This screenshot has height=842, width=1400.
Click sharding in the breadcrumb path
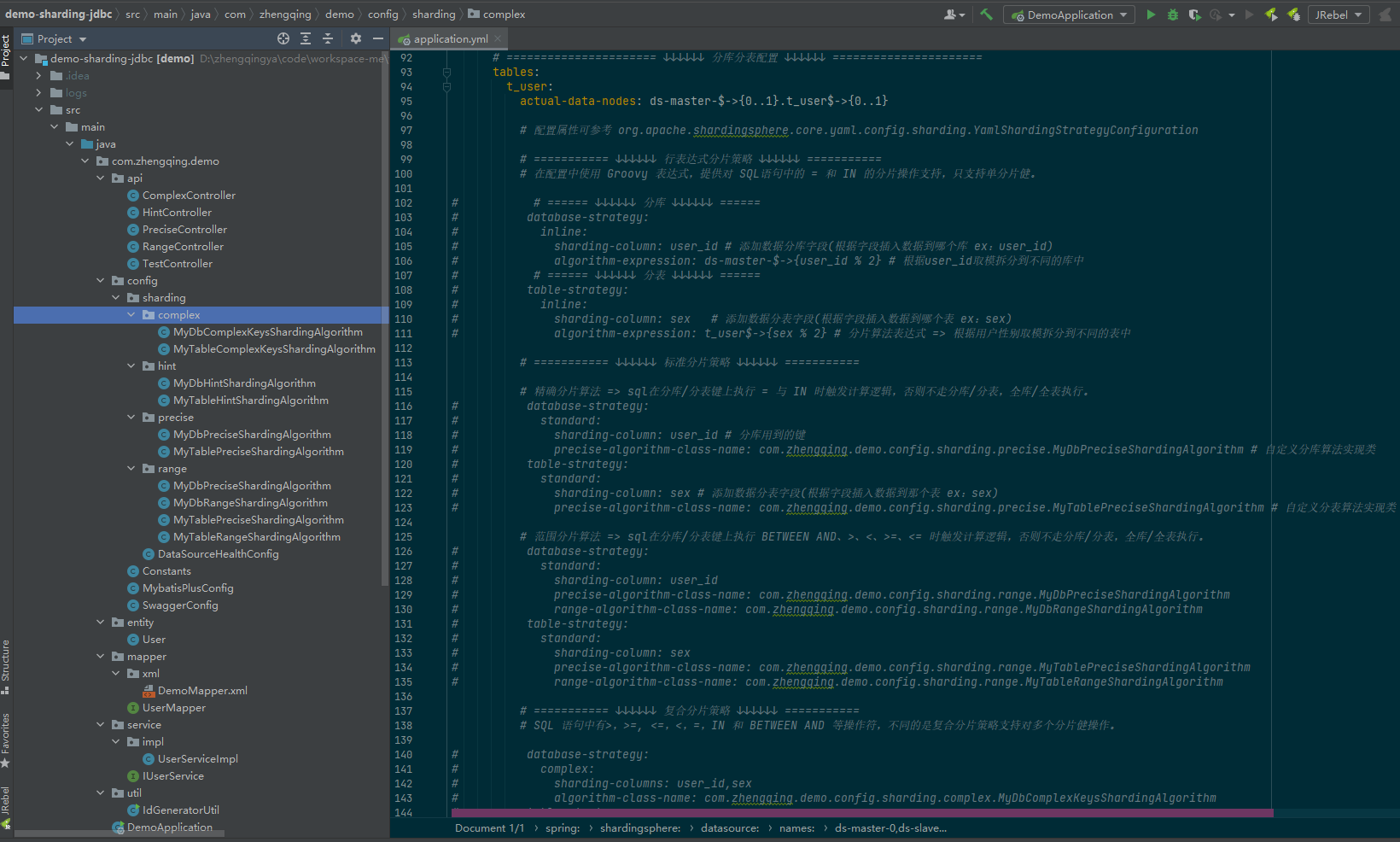[x=433, y=14]
